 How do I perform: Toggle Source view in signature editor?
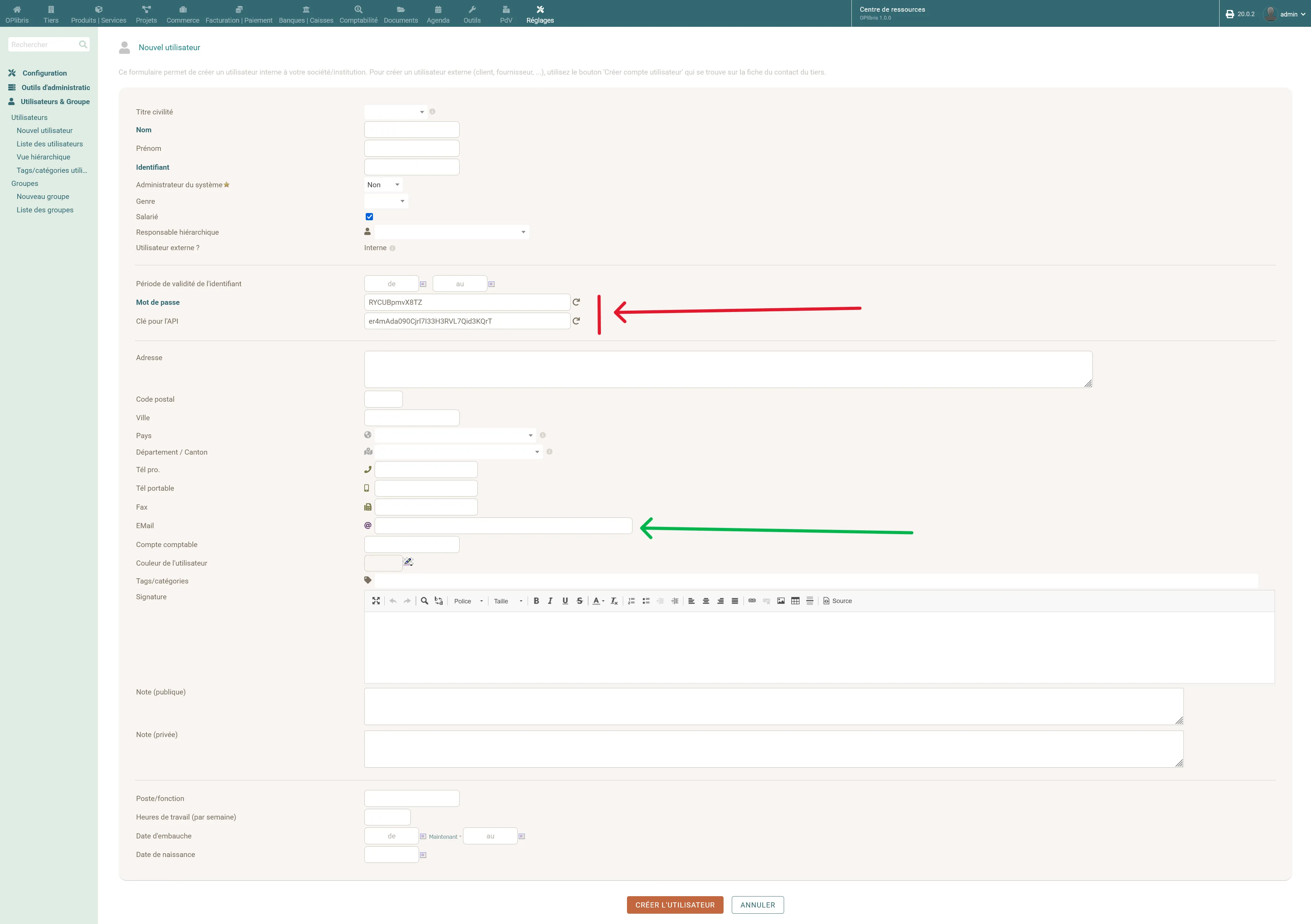coord(838,601)
